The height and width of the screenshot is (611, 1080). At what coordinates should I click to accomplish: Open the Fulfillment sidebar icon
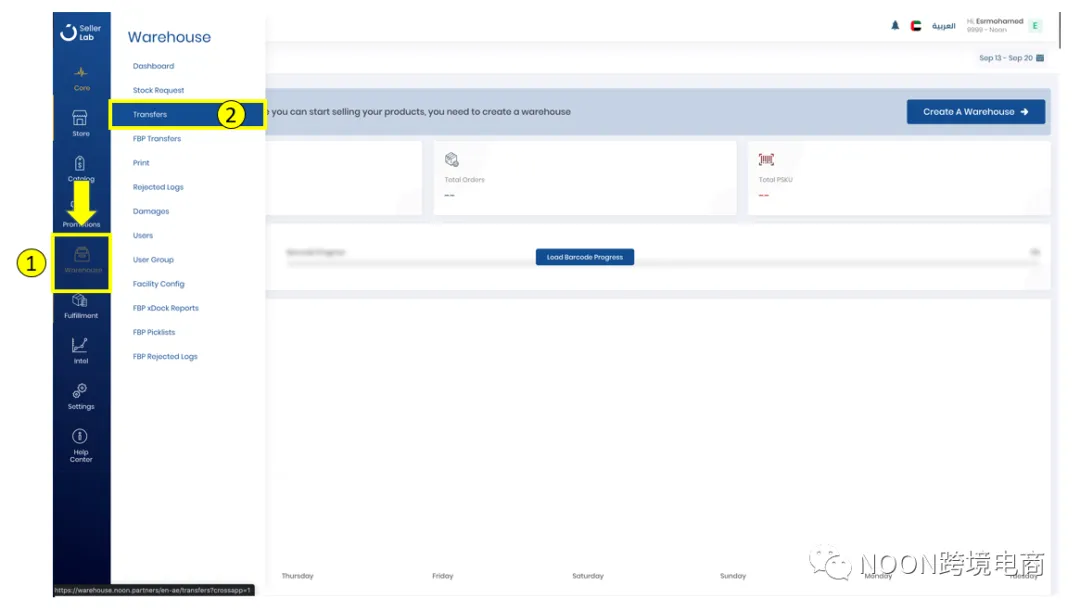[x=81, y=302]
